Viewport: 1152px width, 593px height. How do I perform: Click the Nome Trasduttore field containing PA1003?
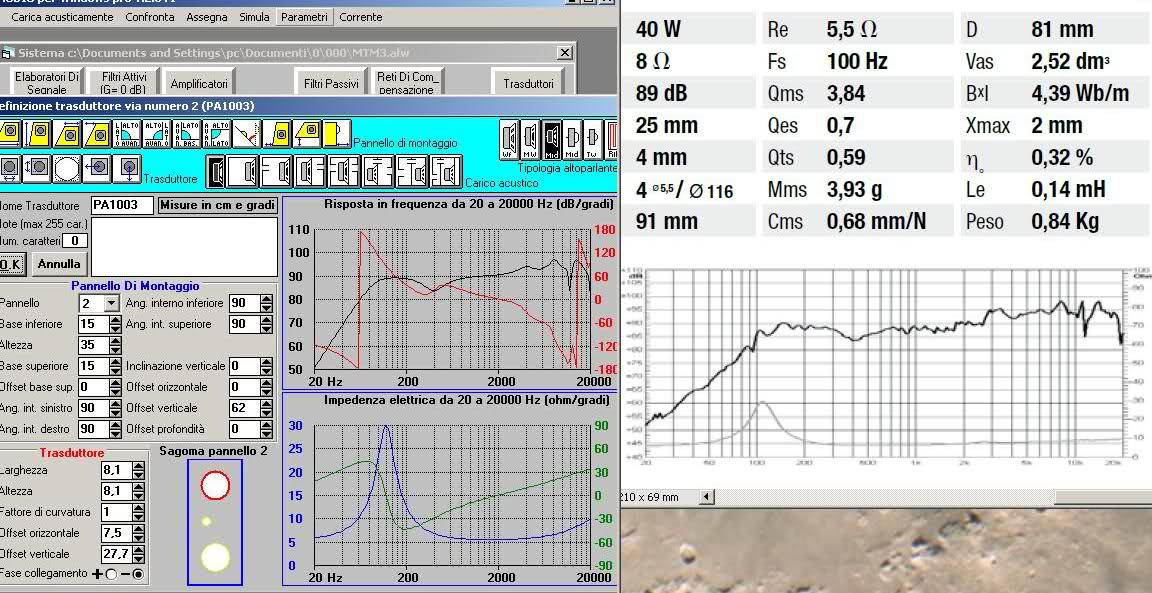[123, 205]
